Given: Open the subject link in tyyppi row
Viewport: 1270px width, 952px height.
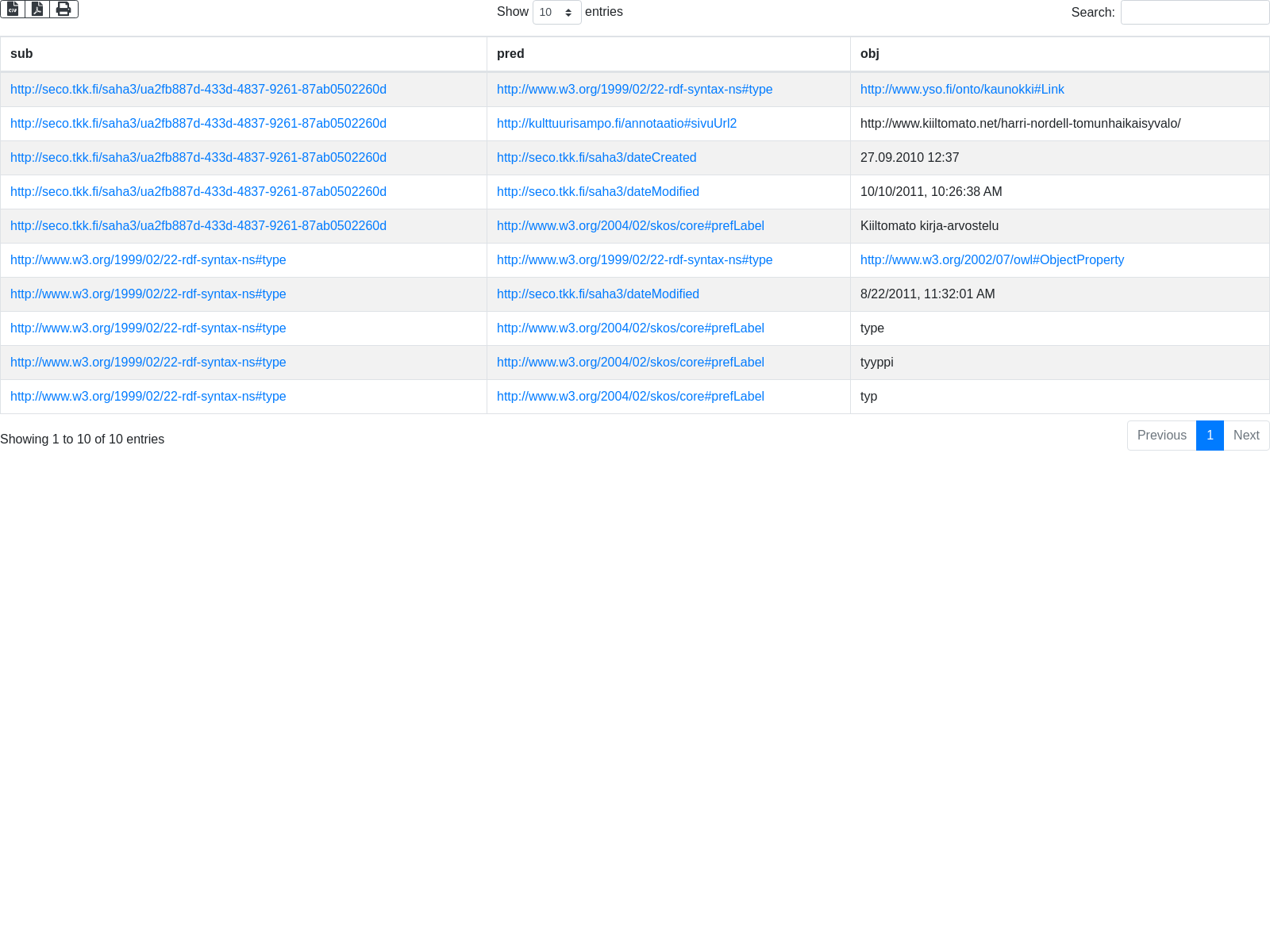Looking at the screenshot, I should (148, 363).
